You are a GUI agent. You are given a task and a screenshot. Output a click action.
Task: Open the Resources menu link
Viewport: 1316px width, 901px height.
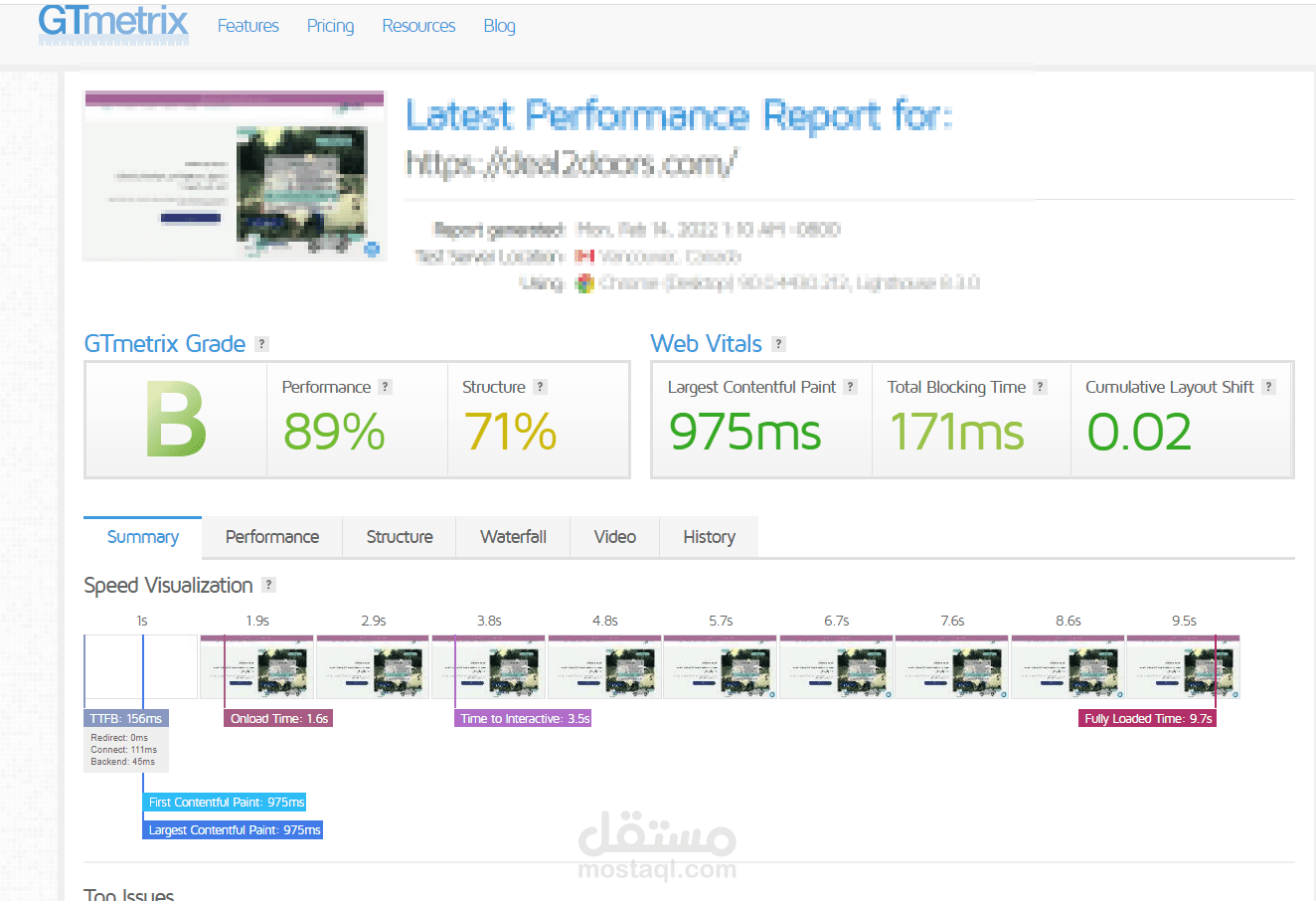tap(418, 26)
